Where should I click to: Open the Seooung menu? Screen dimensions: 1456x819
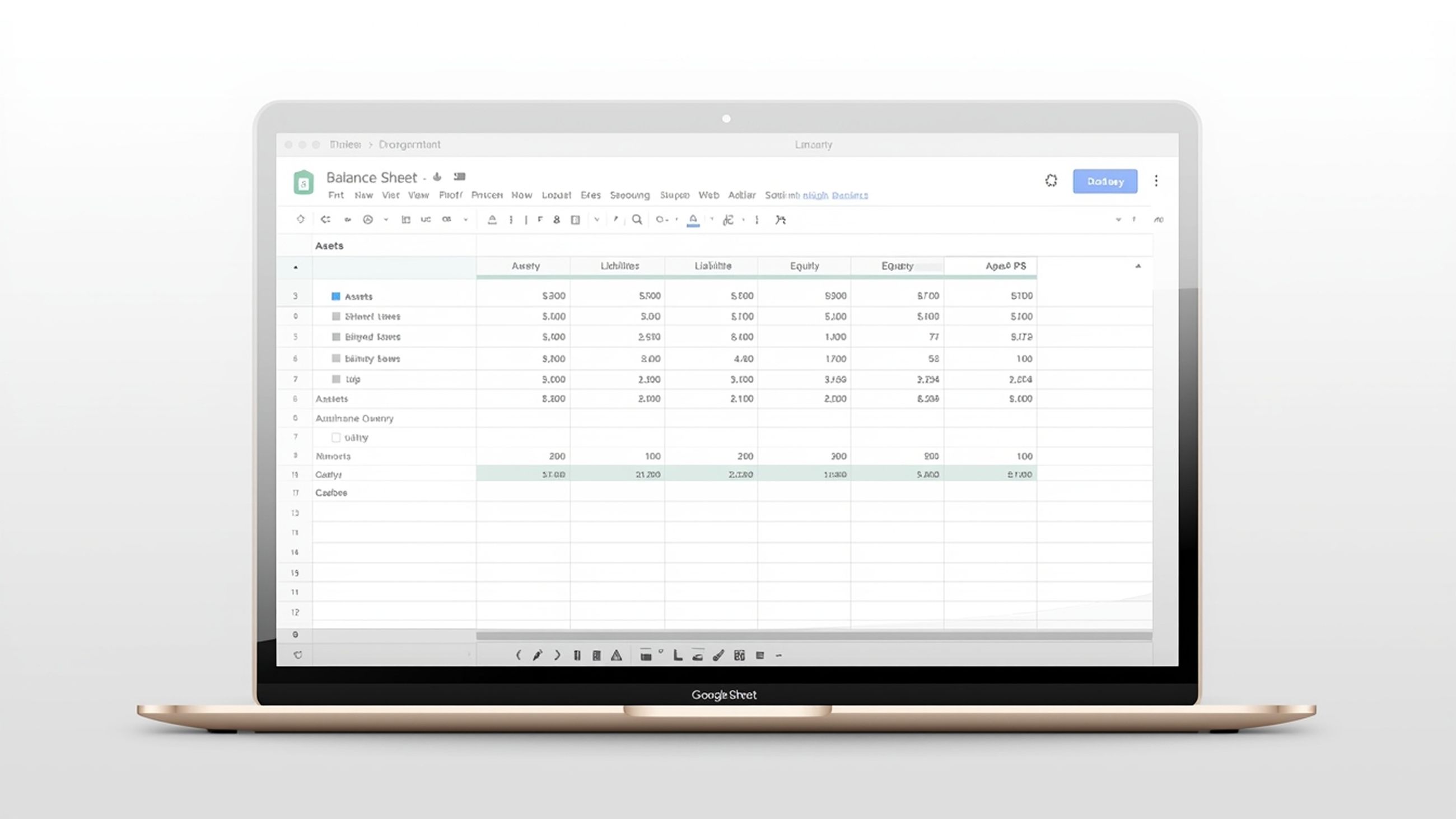[x=629, y=195]
